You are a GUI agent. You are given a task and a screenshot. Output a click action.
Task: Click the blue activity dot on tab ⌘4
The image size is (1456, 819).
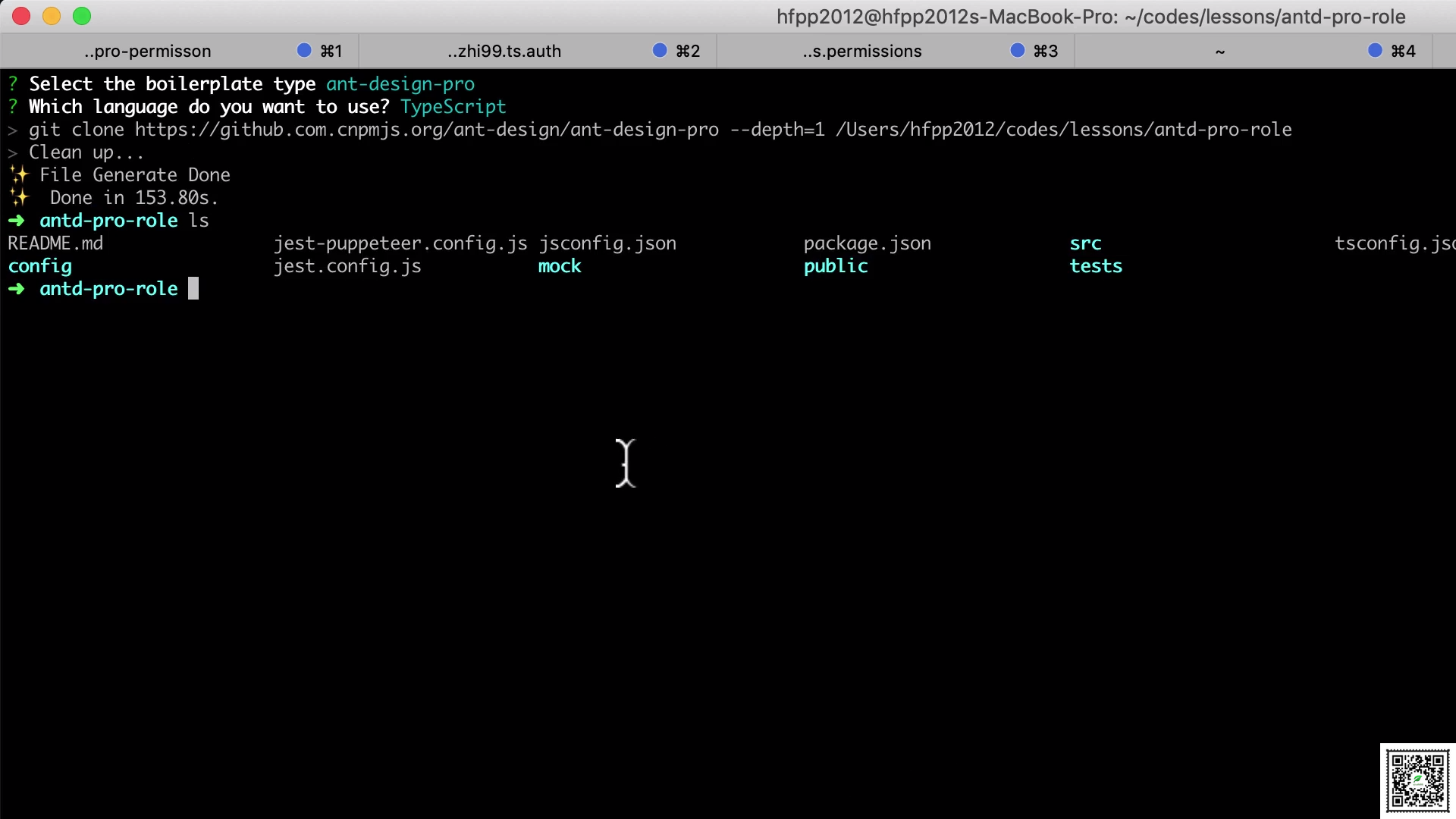click(x=1375, y=50)
